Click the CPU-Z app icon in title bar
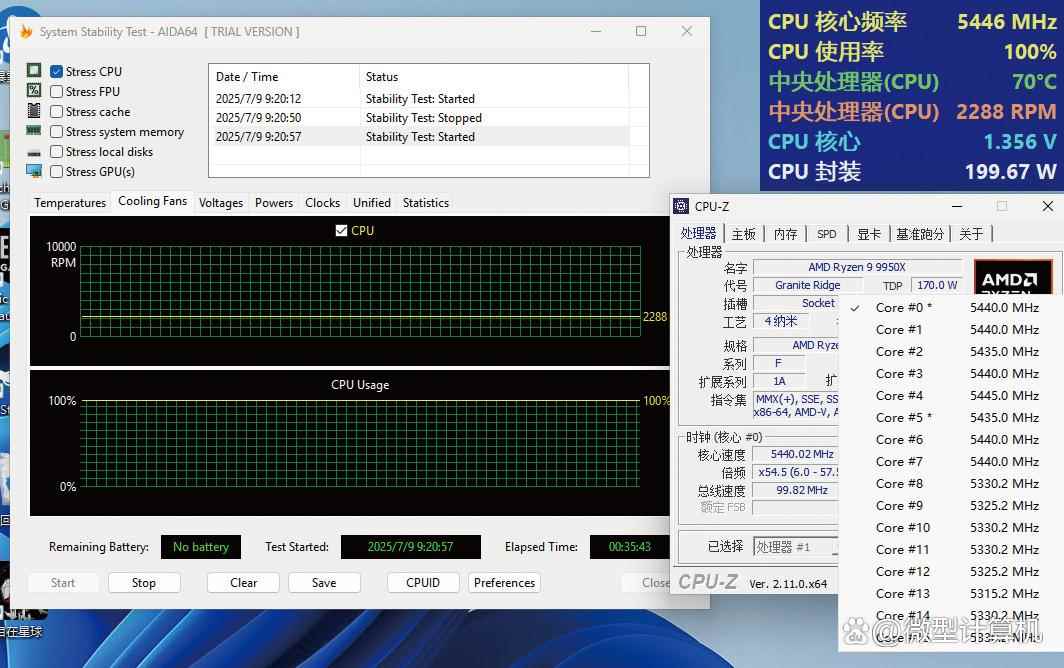The height and width of the screenshot is (668, 1064). (x=681, y=206)
